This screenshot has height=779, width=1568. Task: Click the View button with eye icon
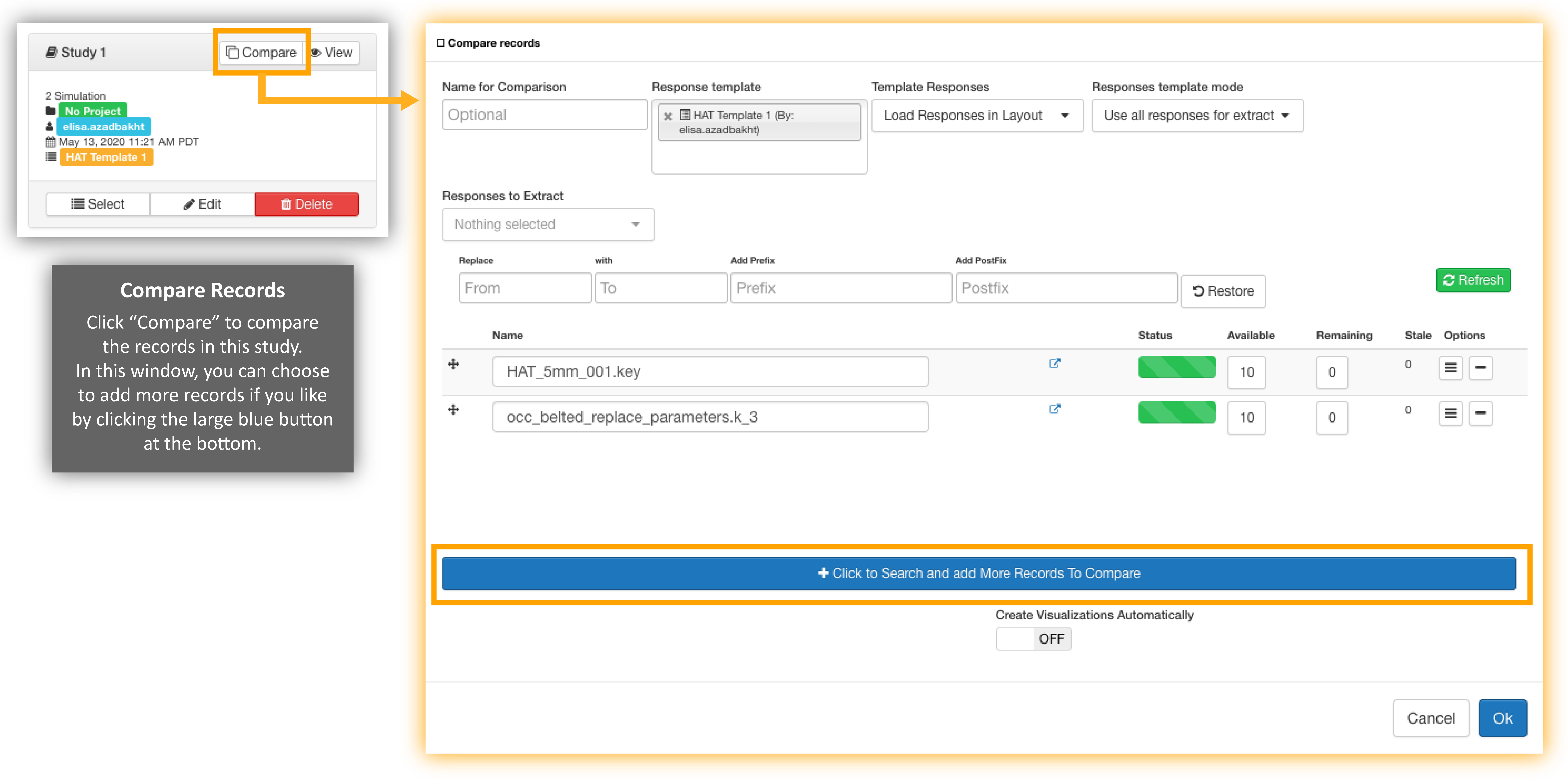332,52
